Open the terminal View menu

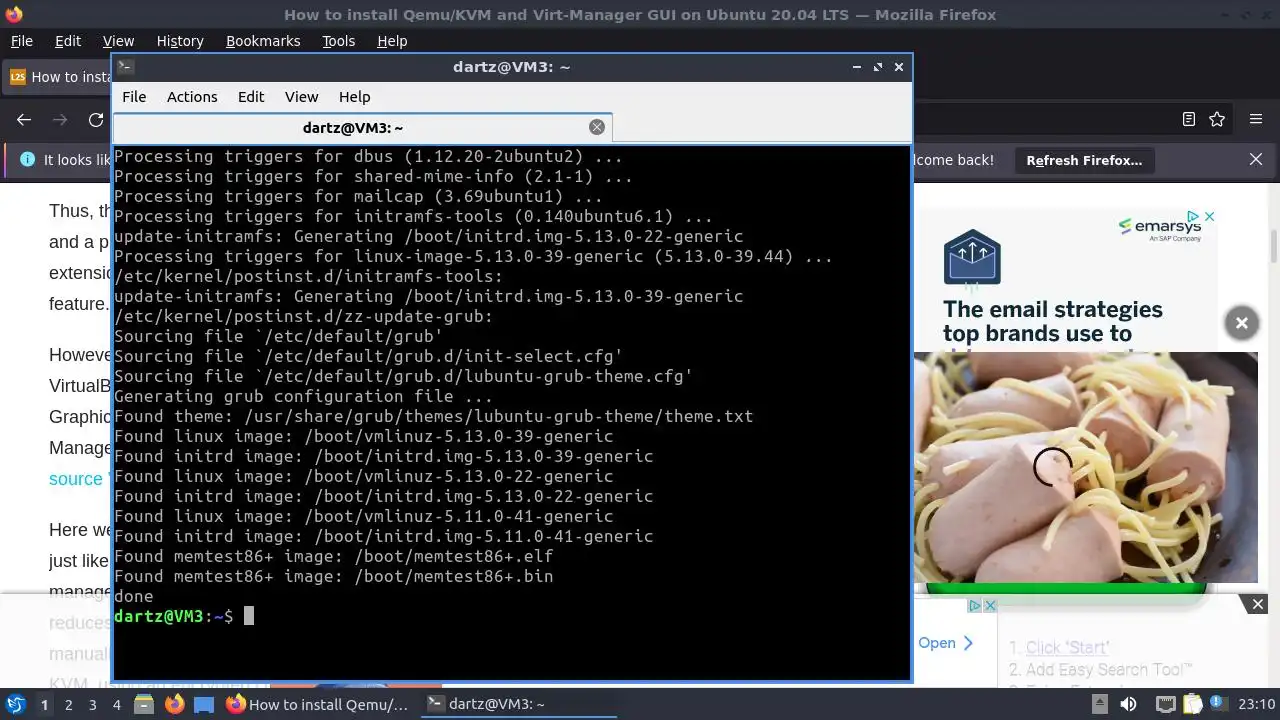[301, 97]
